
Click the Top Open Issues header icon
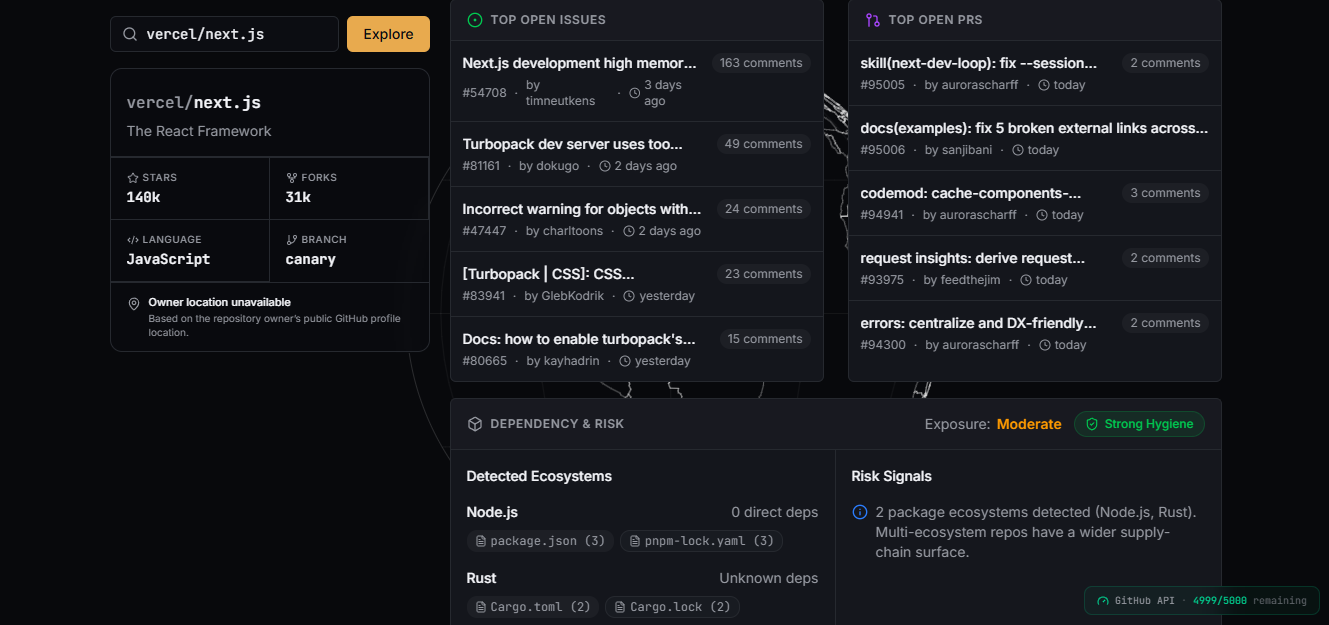tap(475, 19)
